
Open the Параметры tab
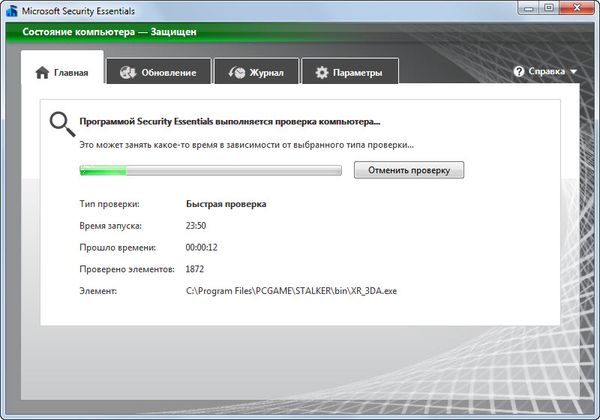coord(350,72)
